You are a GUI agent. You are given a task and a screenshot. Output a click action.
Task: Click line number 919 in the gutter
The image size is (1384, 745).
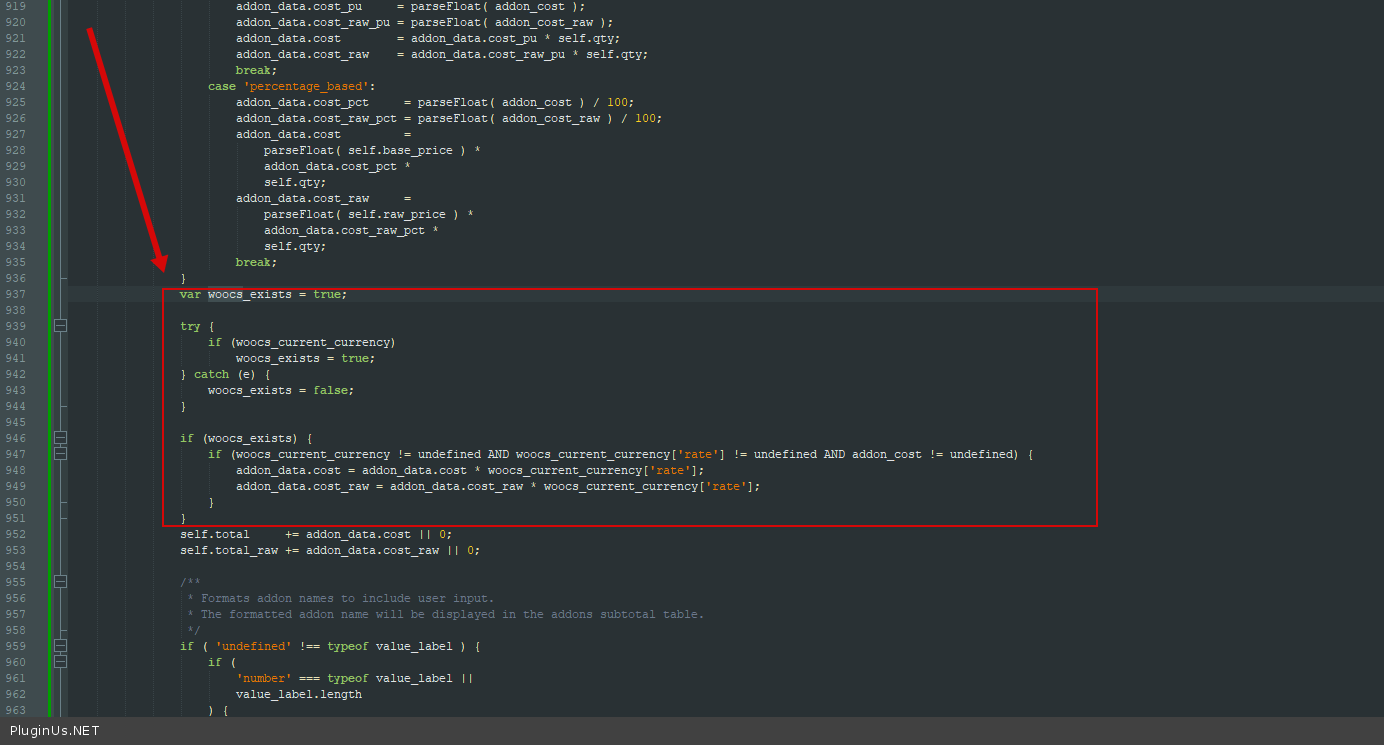click(15, 6)
